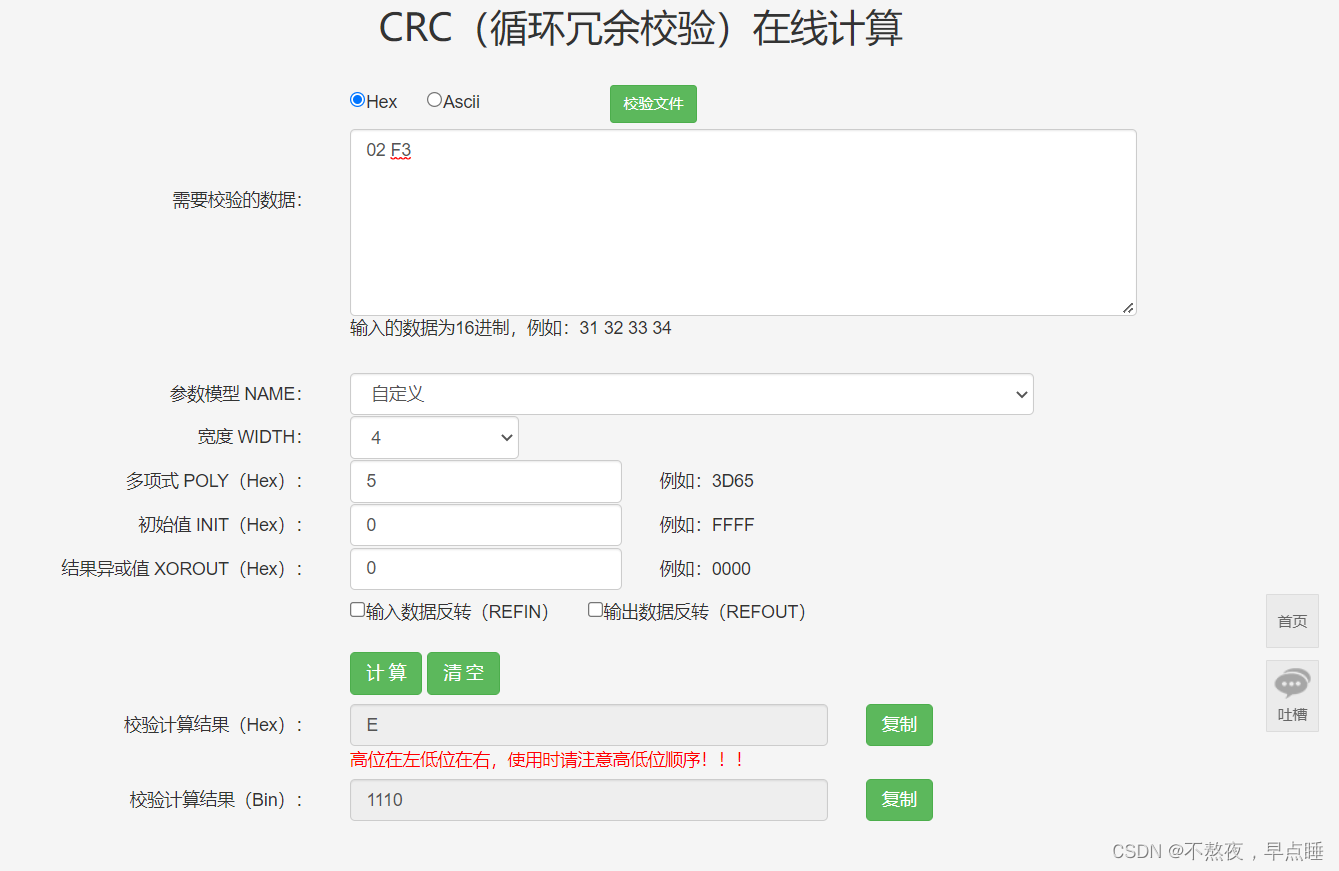This screenshot has width=1339, height=871.
Task: Click the 校验文件 button
Action: point(653,104)
